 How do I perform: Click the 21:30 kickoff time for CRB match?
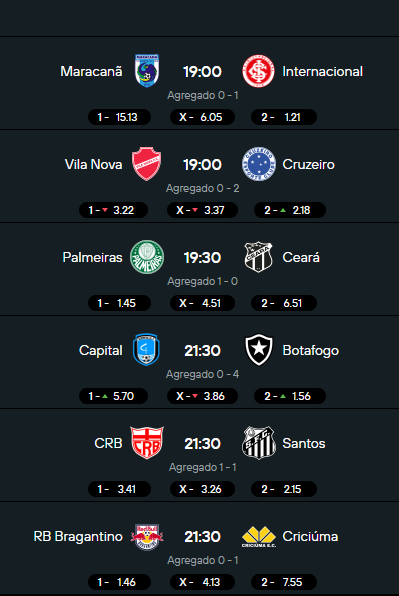202,444
